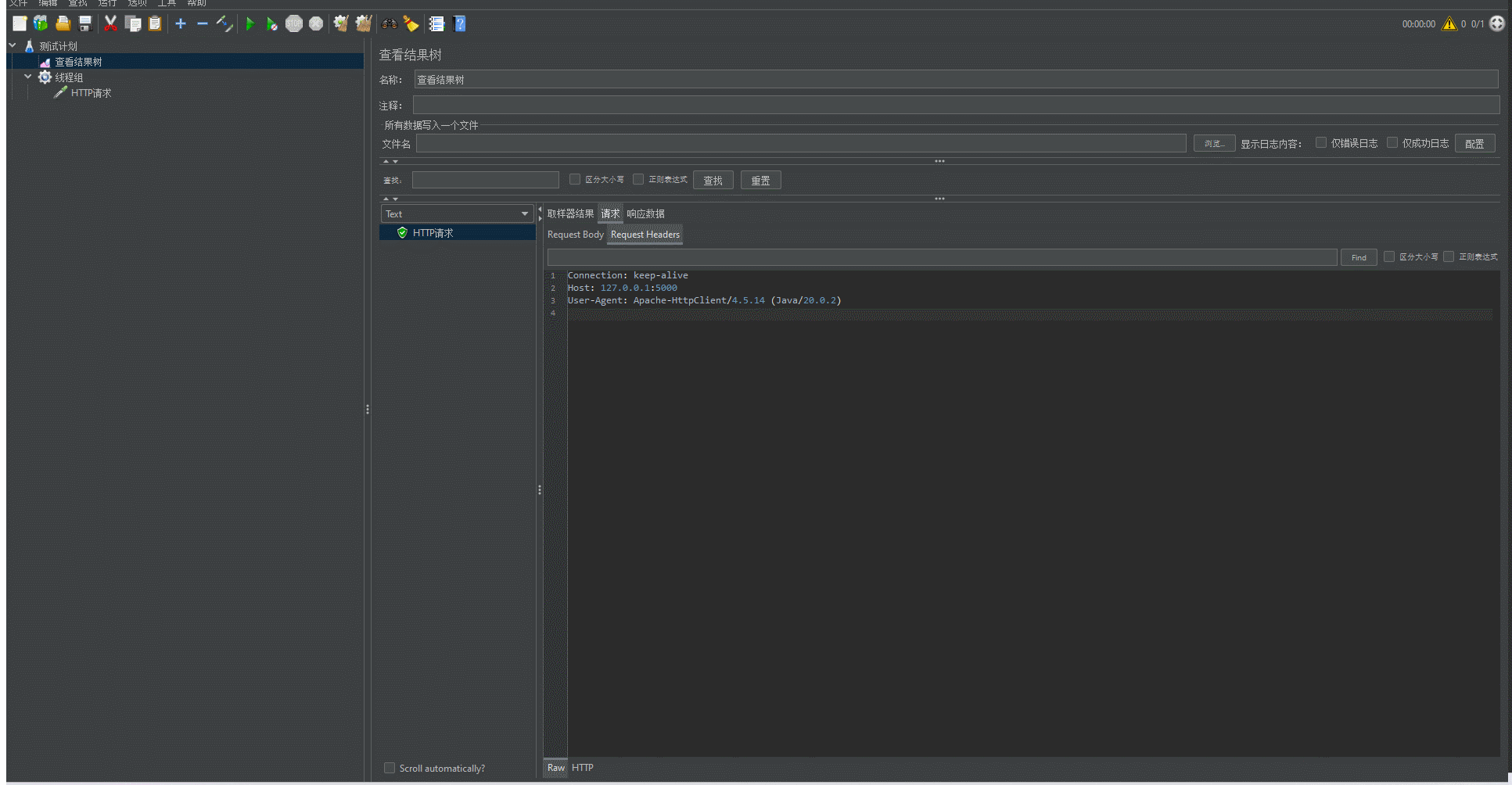Check 正则表达式 next to the Find button
The height and width of the screenshot is (785, 1512).
pos(1449,256)
